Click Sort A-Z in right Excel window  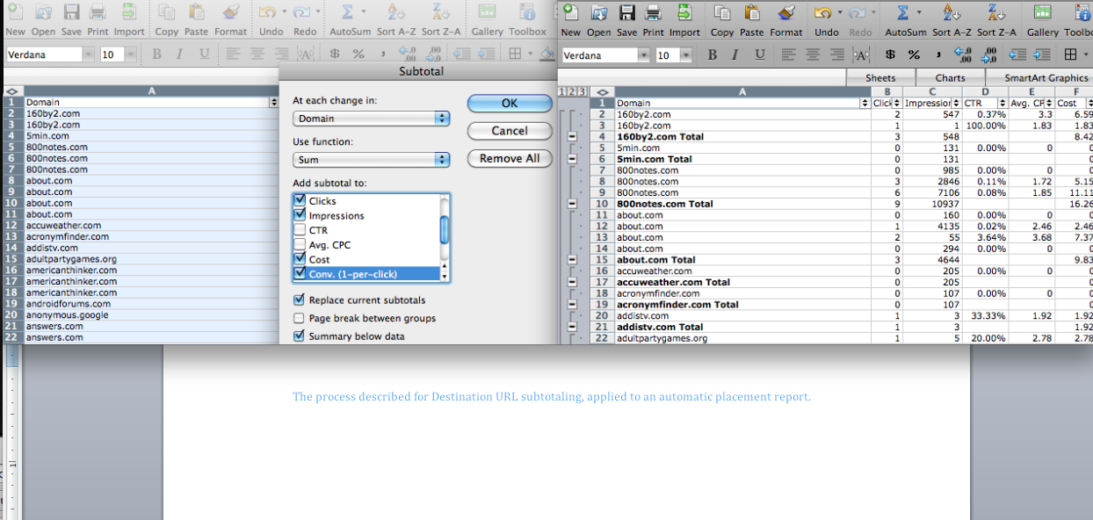coord(951,13)
